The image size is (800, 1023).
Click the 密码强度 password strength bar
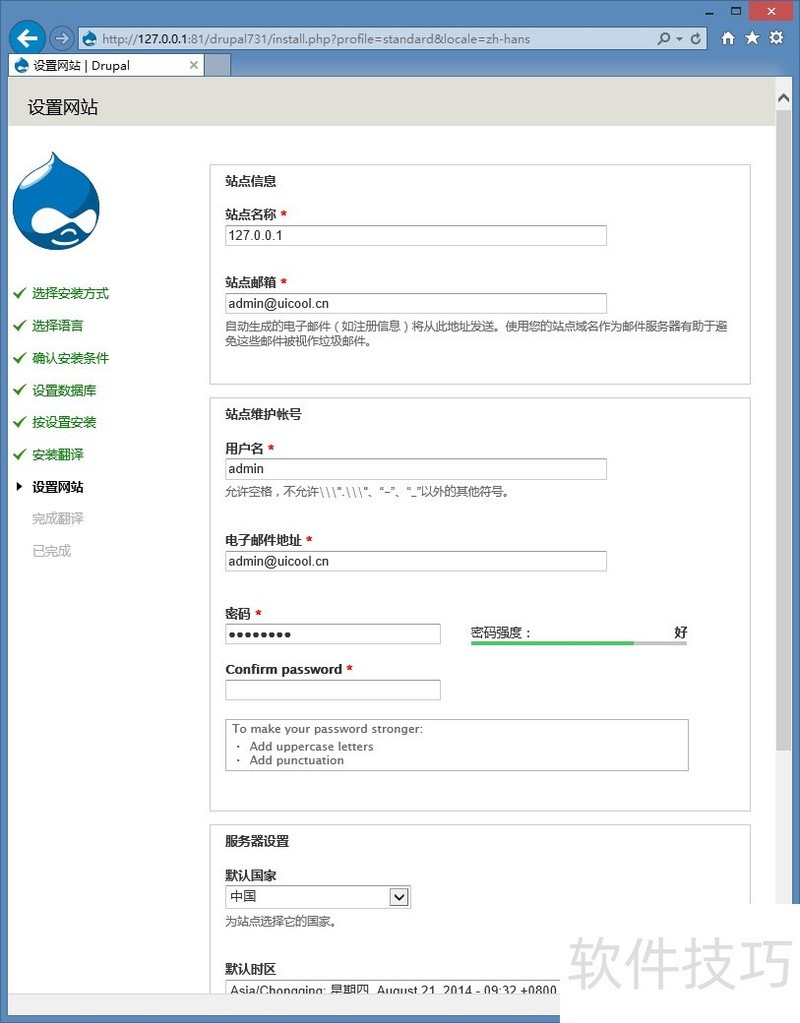[x=578, y=641]
